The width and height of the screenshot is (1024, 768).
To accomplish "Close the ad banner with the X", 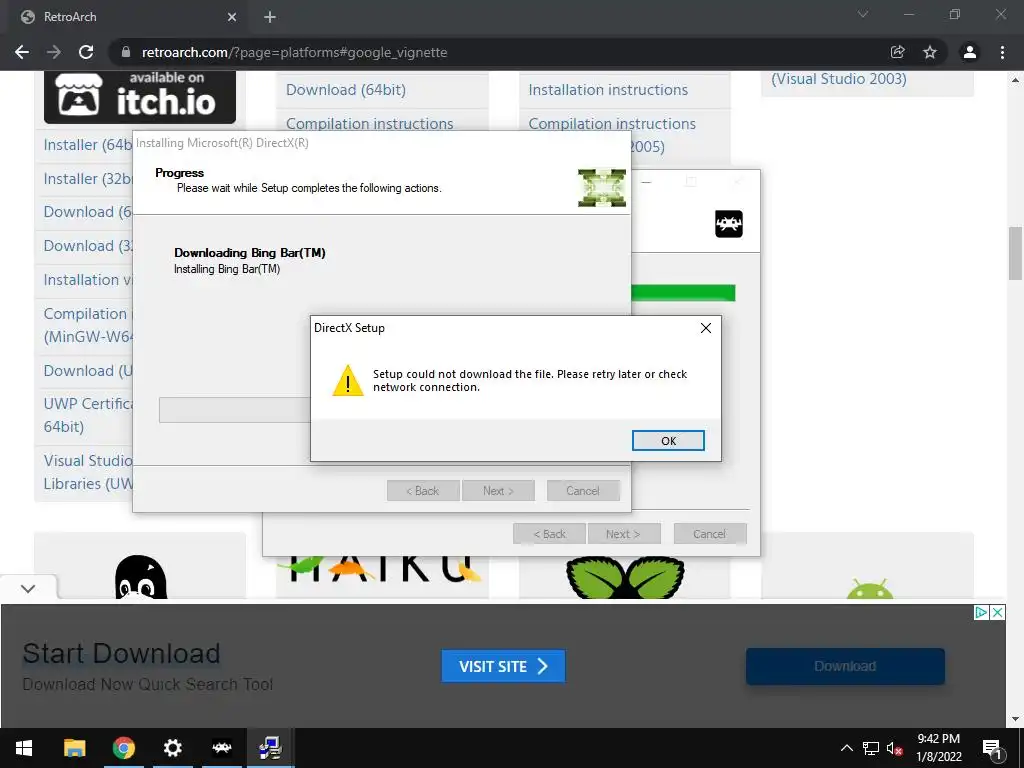I will point(997,613).
